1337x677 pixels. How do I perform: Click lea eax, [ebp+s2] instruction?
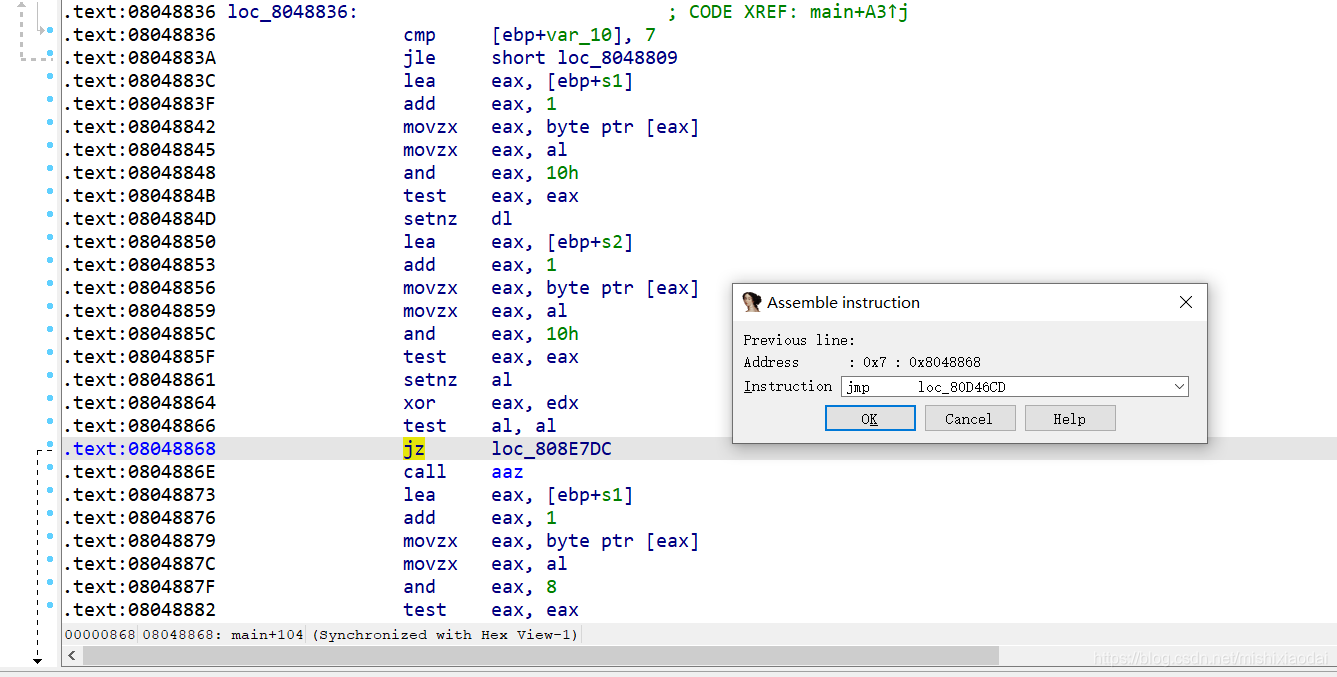tap(518, 242)
